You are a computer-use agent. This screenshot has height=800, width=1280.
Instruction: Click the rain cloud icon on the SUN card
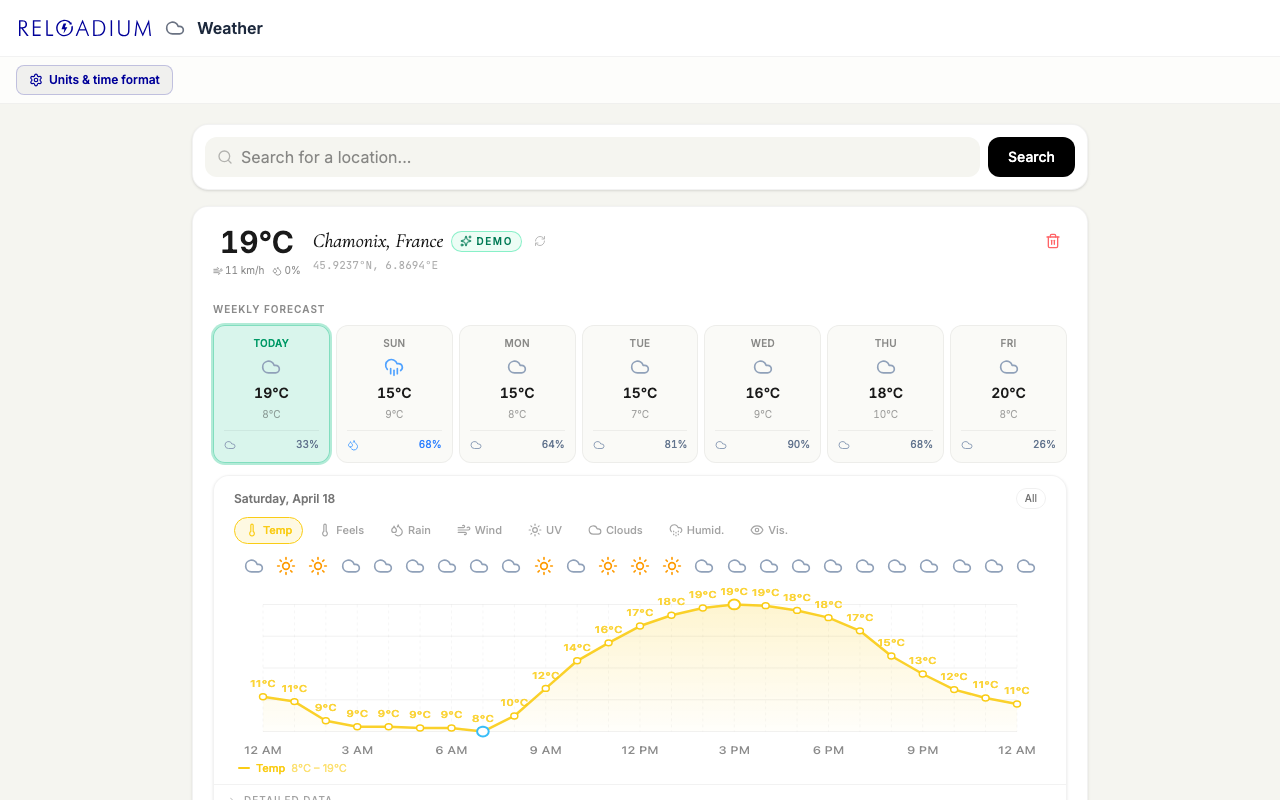coord(394,367)
